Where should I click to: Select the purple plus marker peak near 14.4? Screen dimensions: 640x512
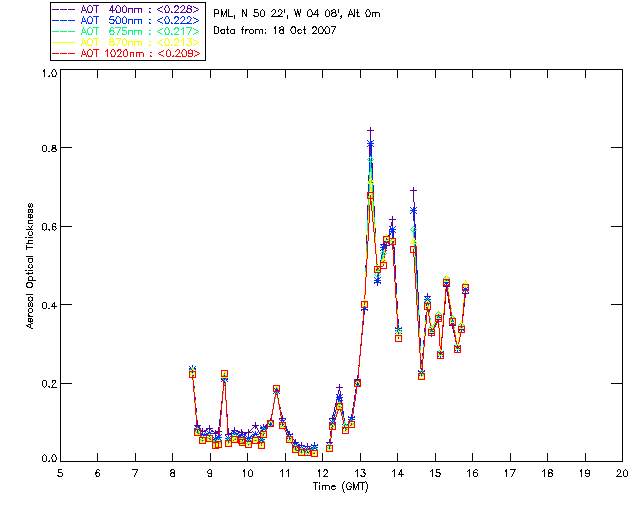[413, 190]
